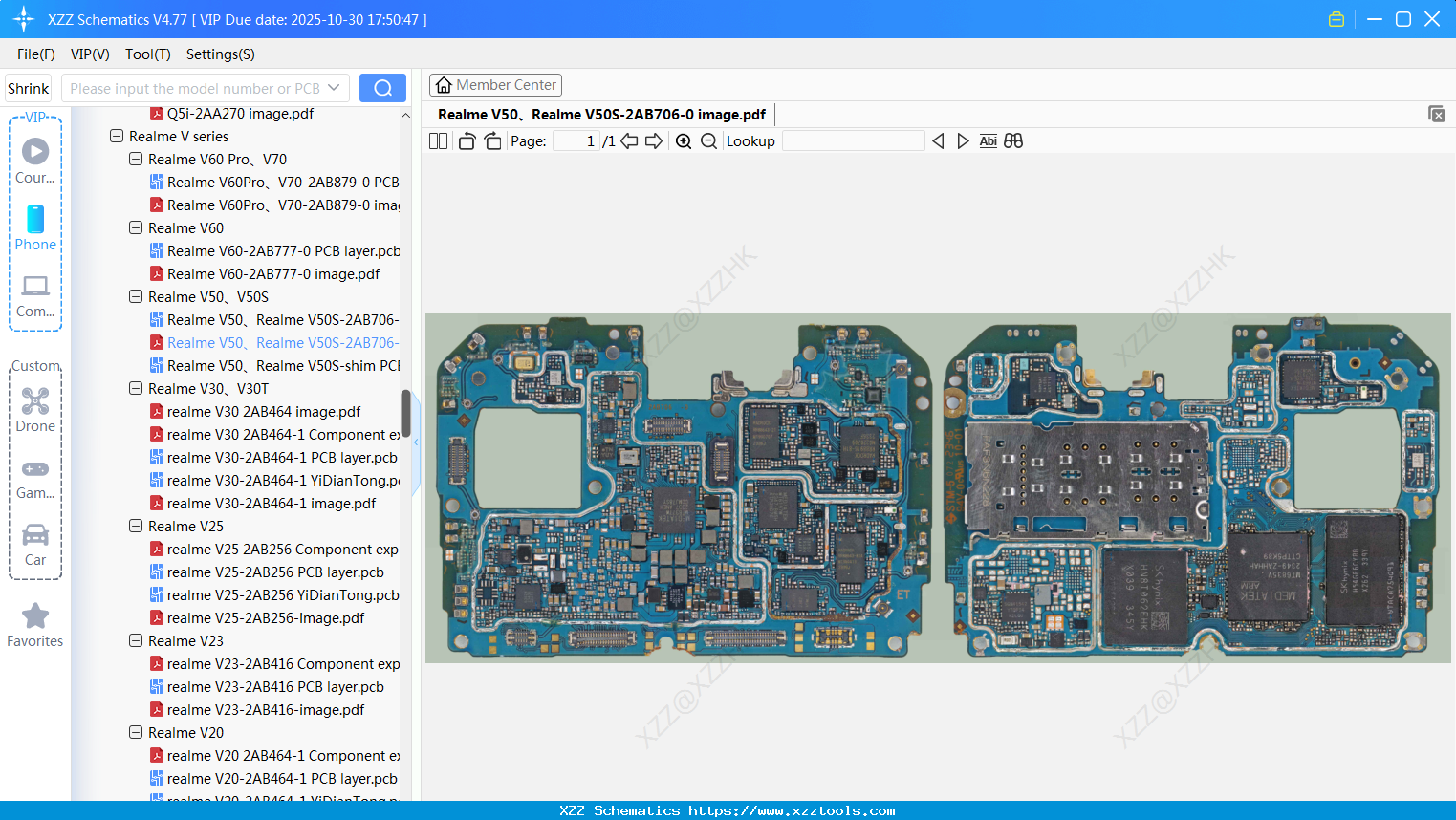Find next lookup result triangle
This screenshot has width=1456, height=820.
click(963, 141)
